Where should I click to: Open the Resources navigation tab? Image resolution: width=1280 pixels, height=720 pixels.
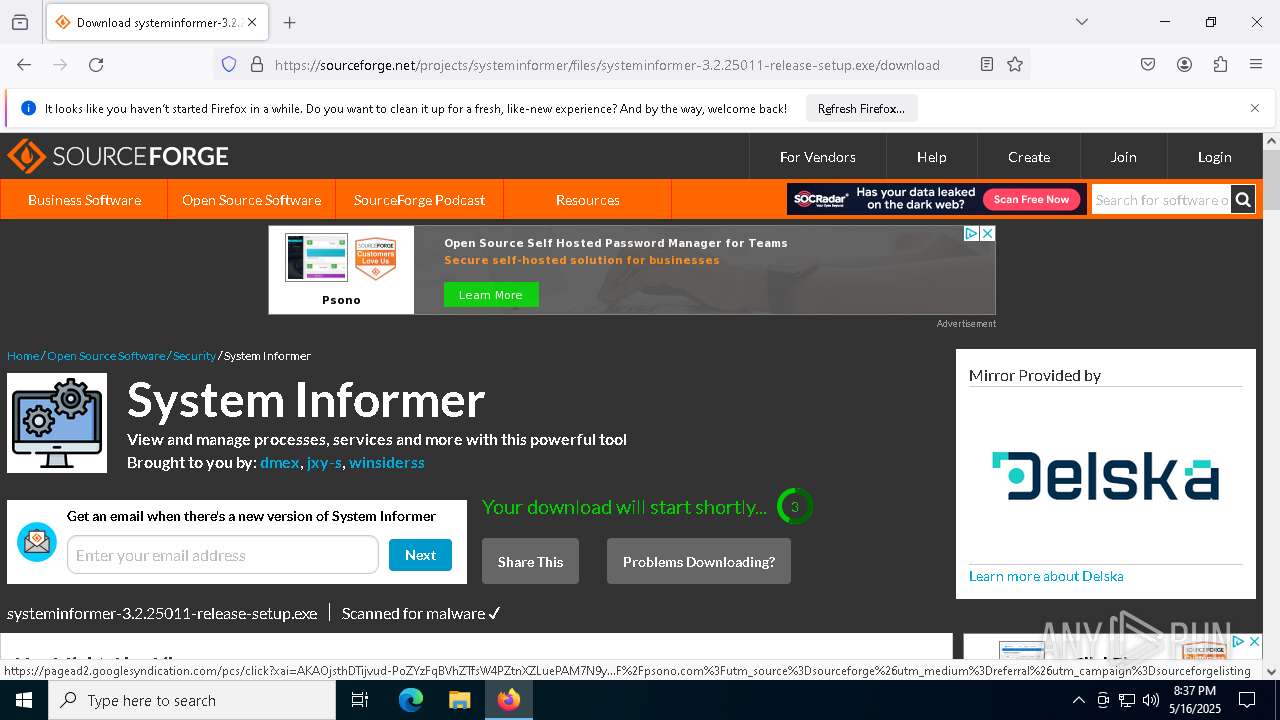pos(587,200)
